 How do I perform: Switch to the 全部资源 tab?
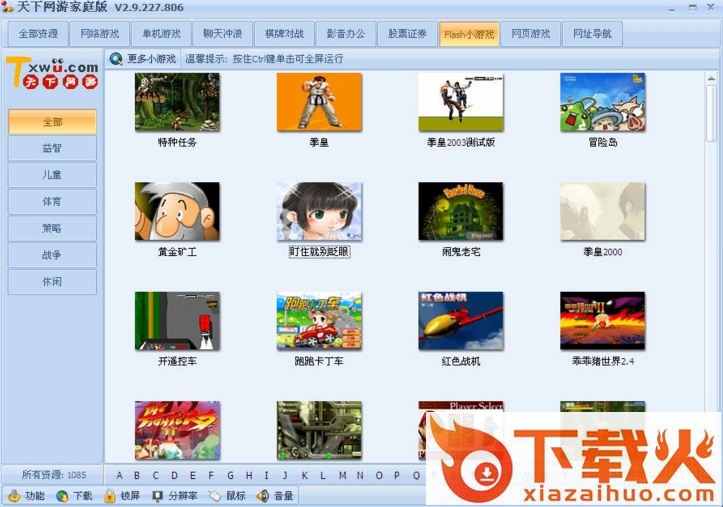pyautogui.click(x=38, y=34)
